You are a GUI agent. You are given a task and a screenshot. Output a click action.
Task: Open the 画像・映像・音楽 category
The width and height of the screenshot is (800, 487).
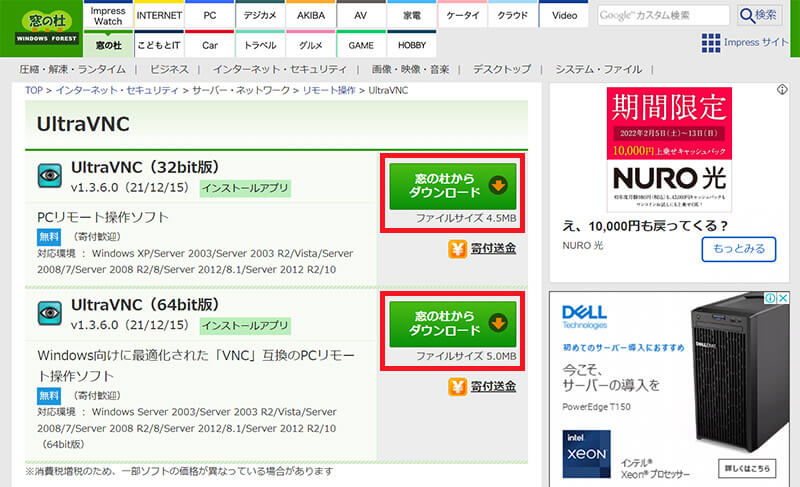pos(410,69)
